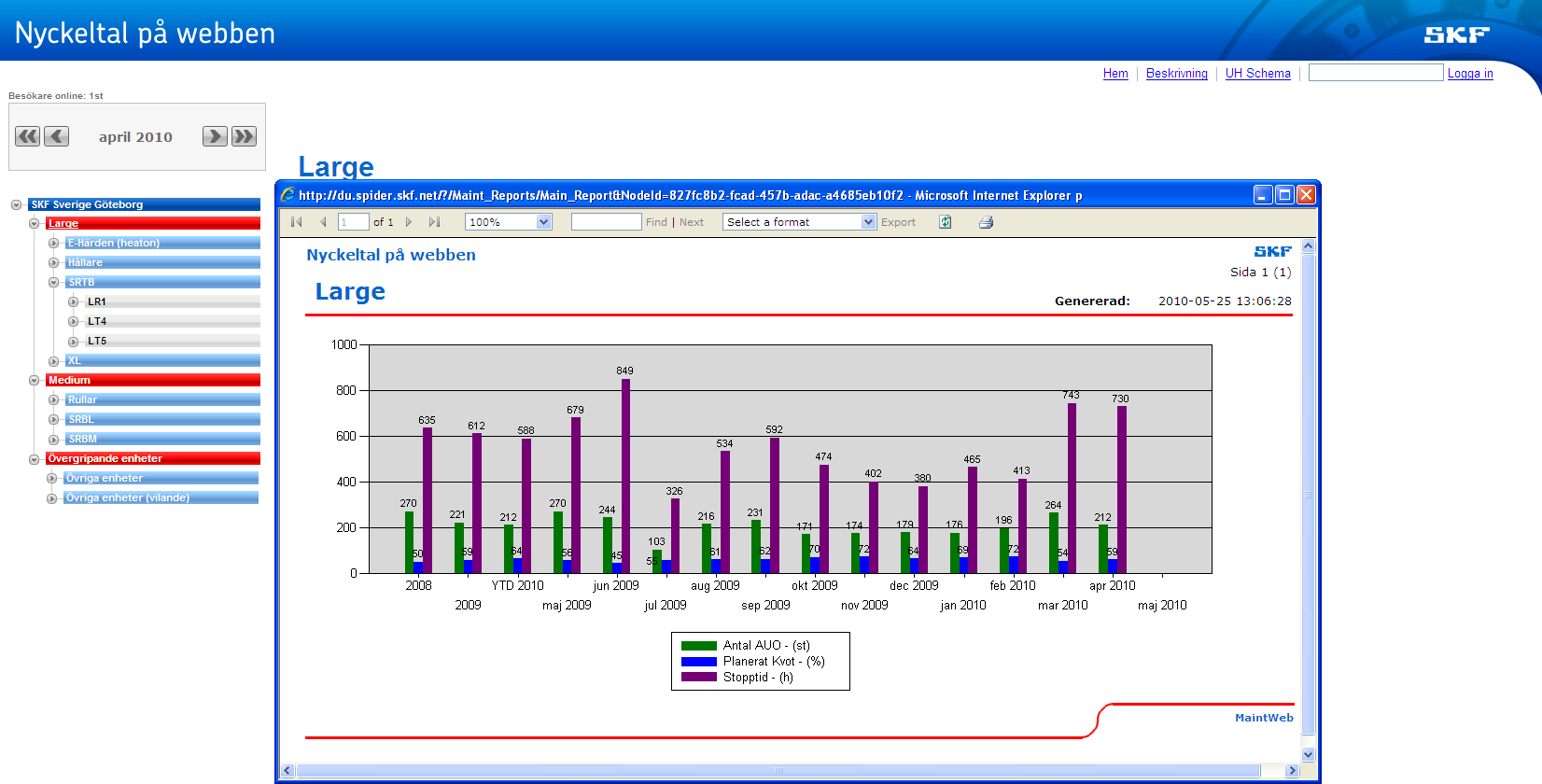Click the MaintWeb link in report footer
1542x784 pixels.
coord(1264,718)
